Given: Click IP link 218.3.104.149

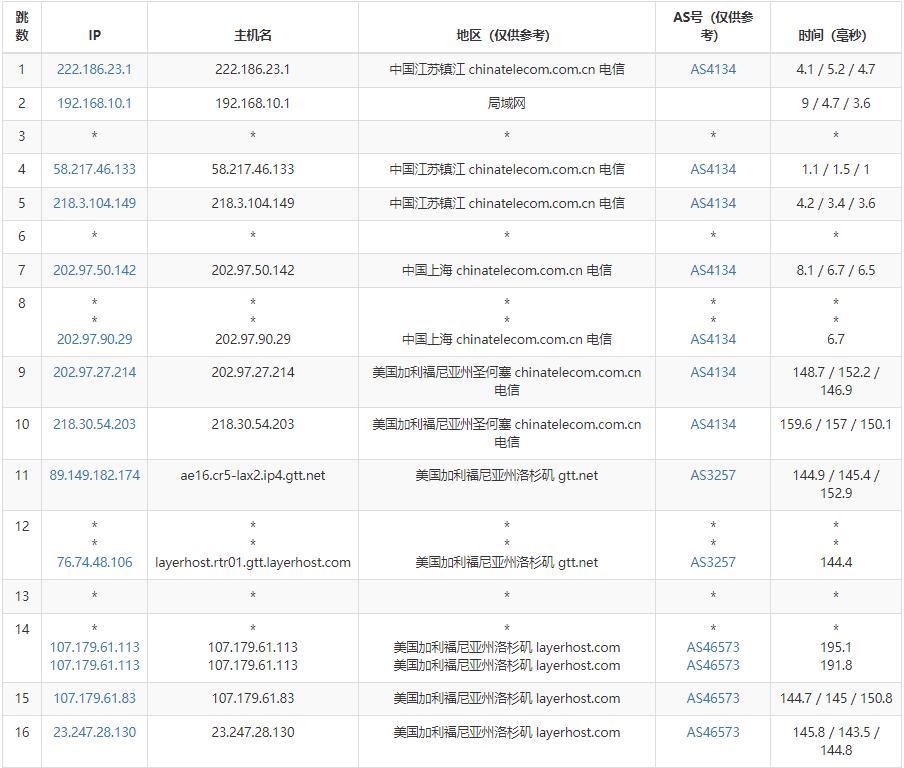Looking at the screenshot, I should pos(94,204).
